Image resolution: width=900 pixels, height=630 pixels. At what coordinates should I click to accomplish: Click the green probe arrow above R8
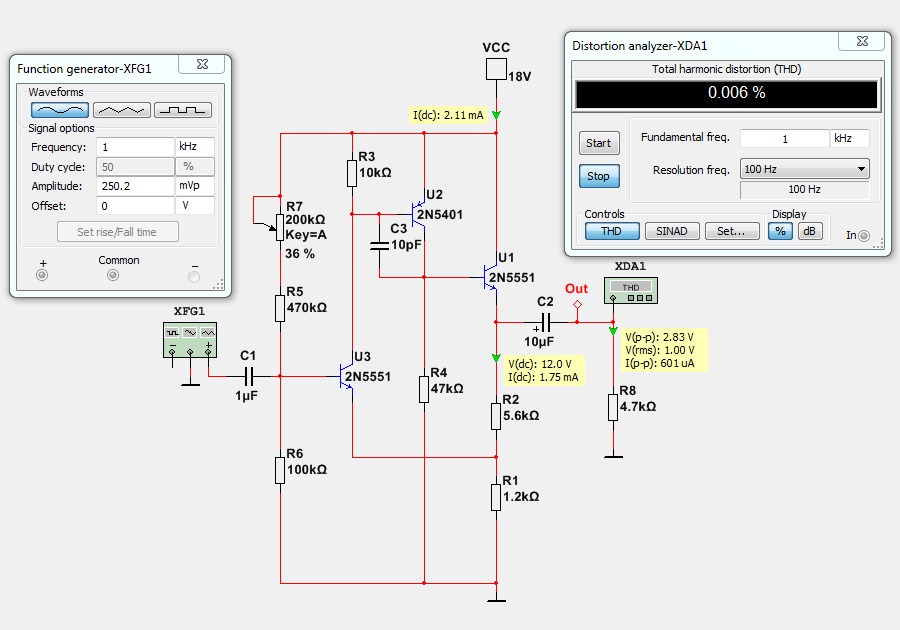[x=614, y=331]
